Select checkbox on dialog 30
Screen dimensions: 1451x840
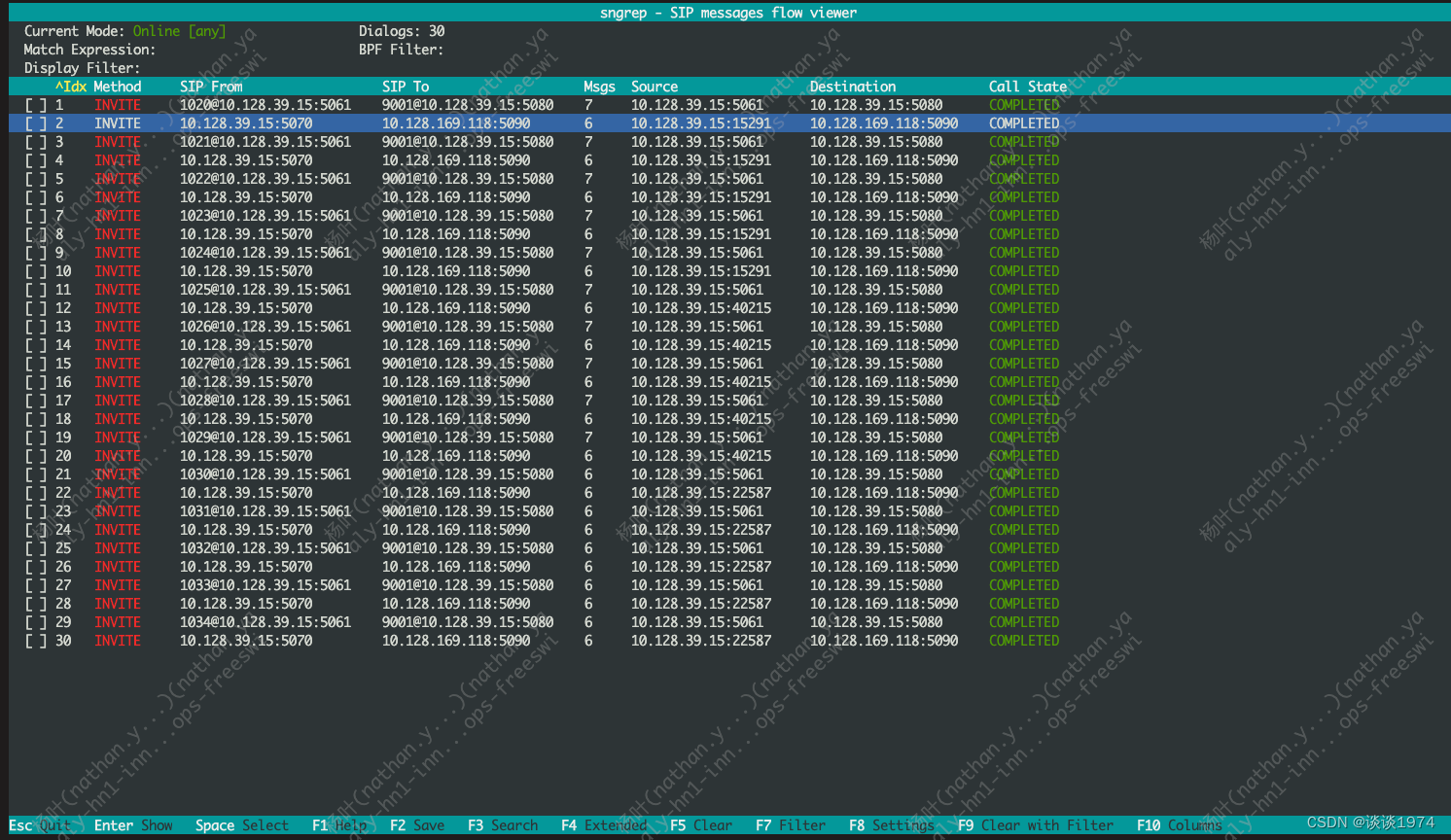pyautogui.click(x=35, y=640)
